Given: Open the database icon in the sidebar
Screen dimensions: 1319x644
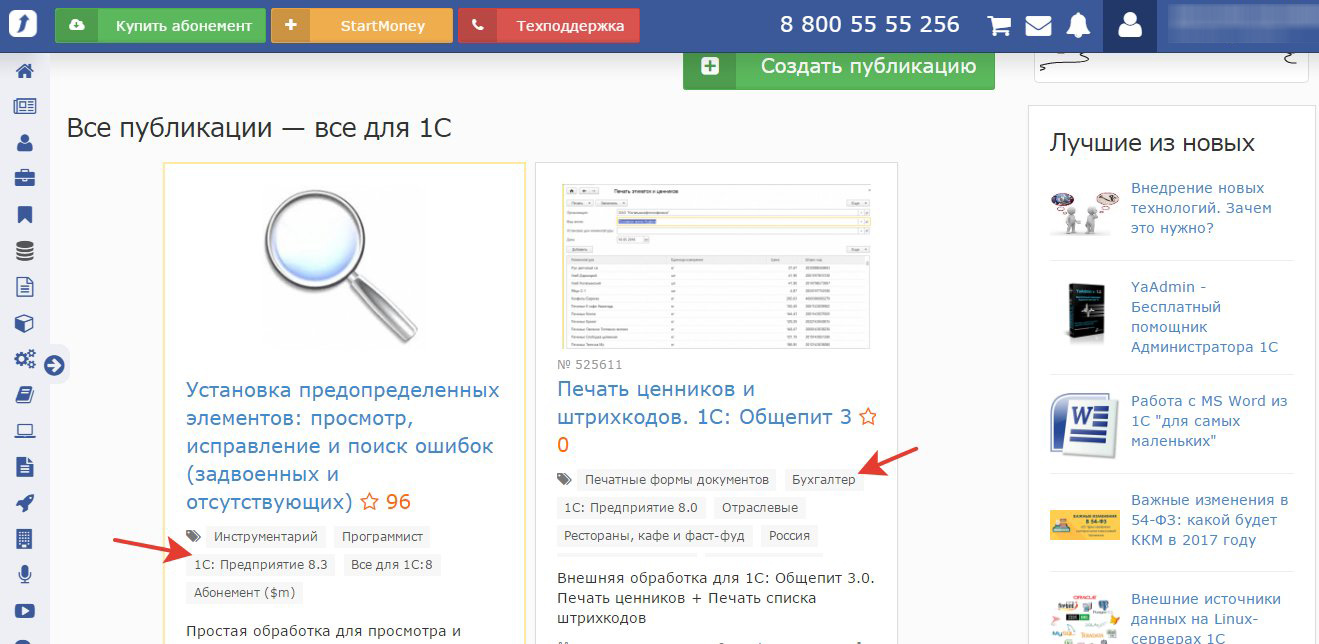Looking at the screenshot, I should (x=24, y=251).
